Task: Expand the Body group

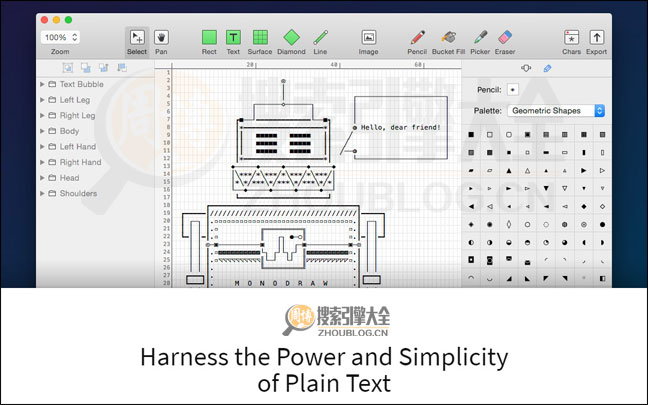Action: coord(42,131)
